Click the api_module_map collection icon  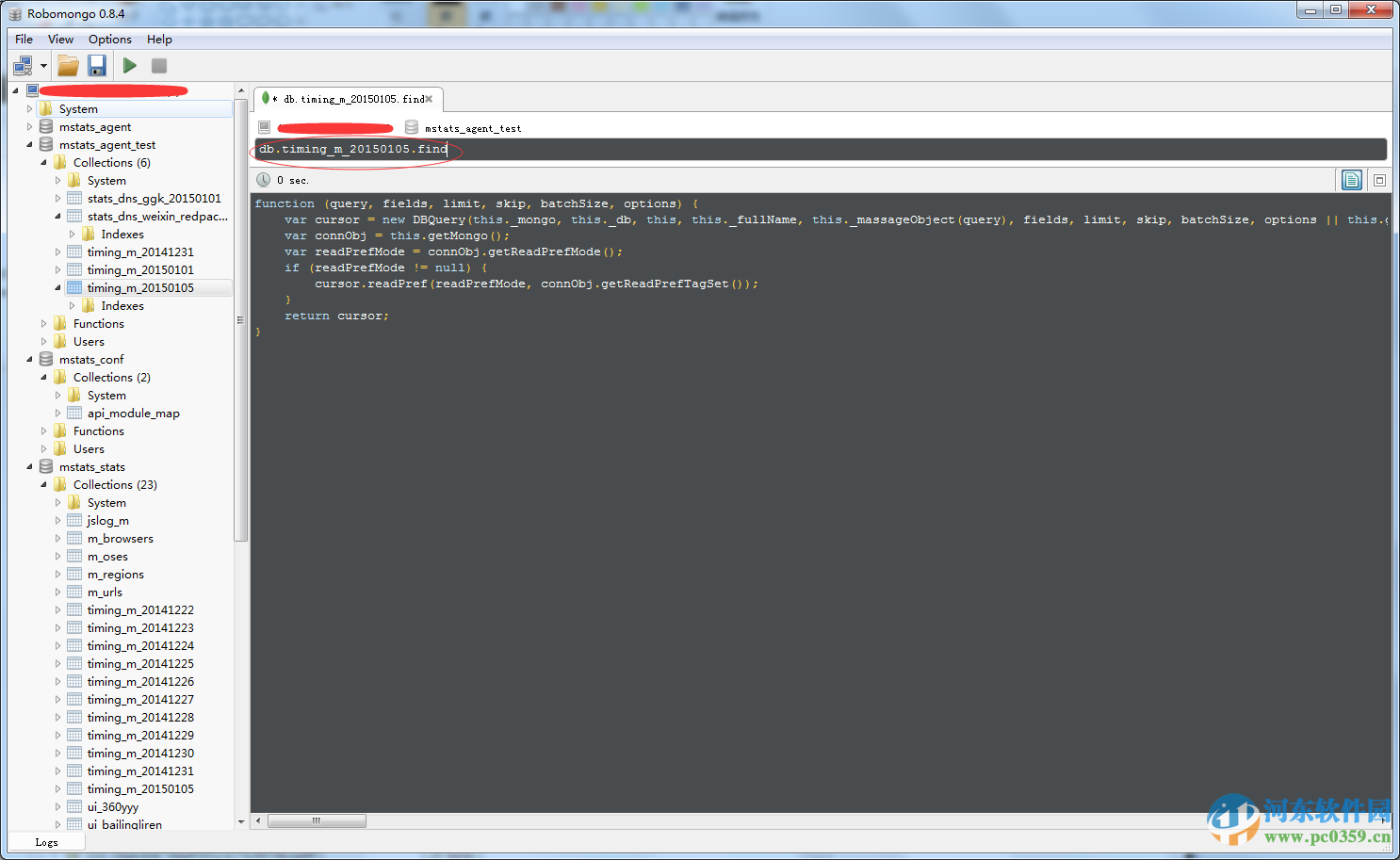[74, 414]
